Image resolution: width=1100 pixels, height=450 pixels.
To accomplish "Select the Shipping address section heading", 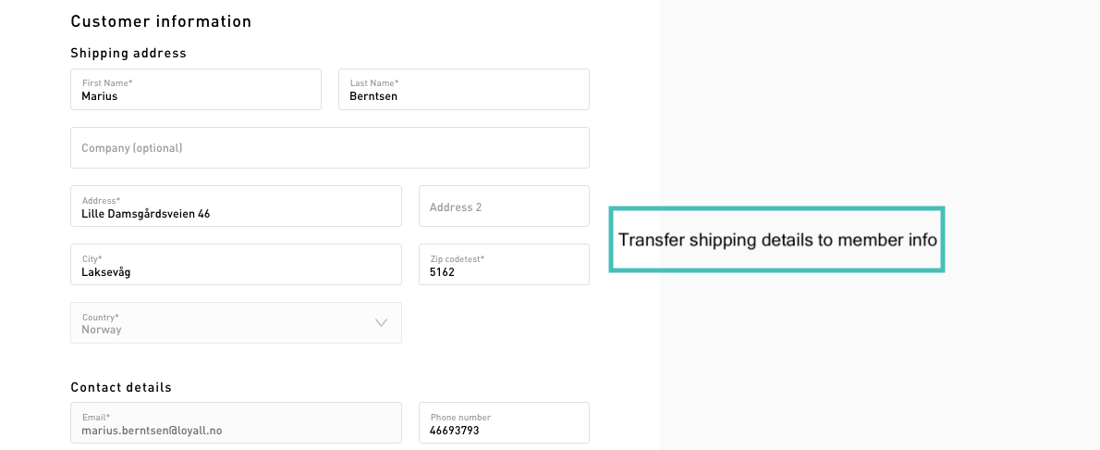I will 128,53.
